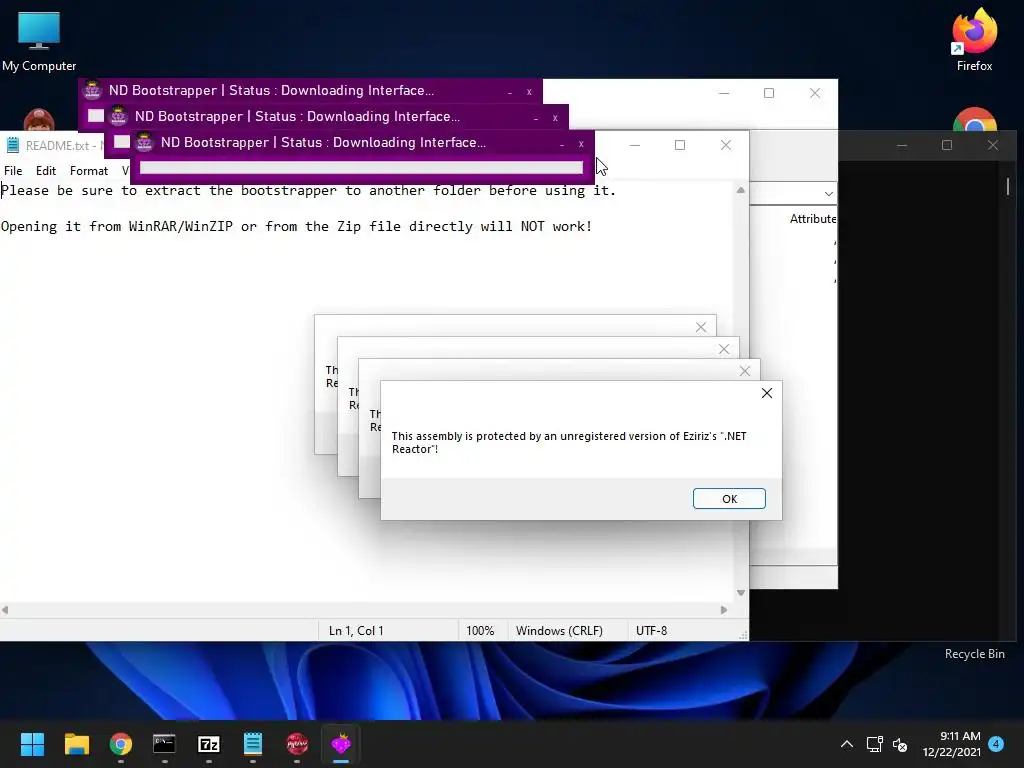
Task: Click OK in the .NET Reactor dialog
Action: click(x=729, y=499)
